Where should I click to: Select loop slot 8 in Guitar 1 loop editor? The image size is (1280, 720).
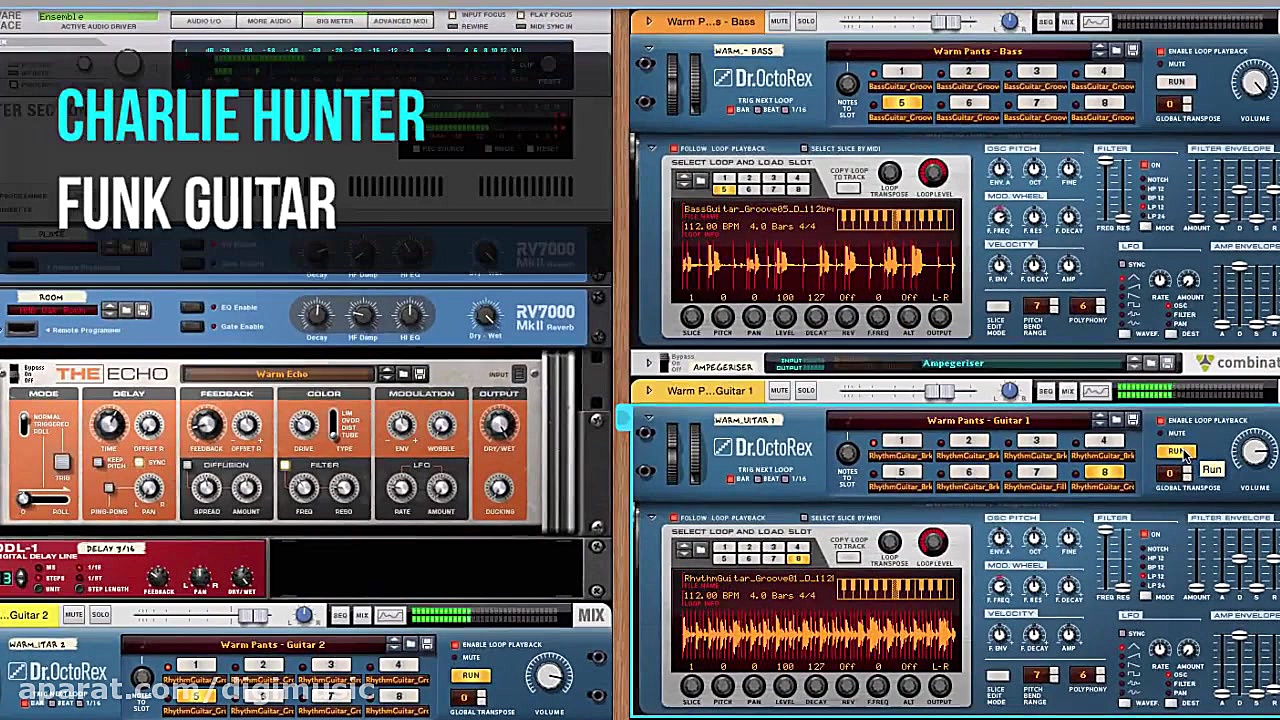click(797, 560)
